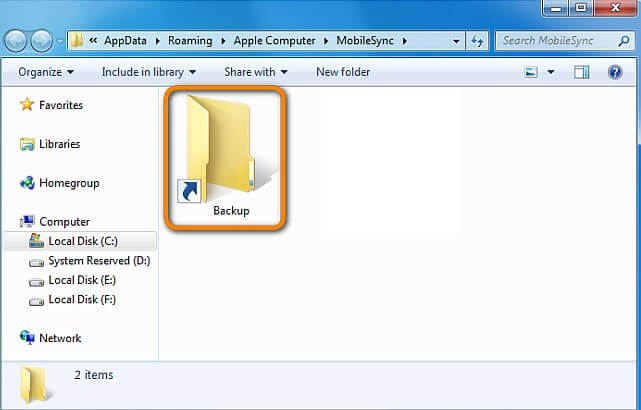Viewport: 641px width, 410px height.
Task: Click the Network icon
Action: click(x=27, y=338)
